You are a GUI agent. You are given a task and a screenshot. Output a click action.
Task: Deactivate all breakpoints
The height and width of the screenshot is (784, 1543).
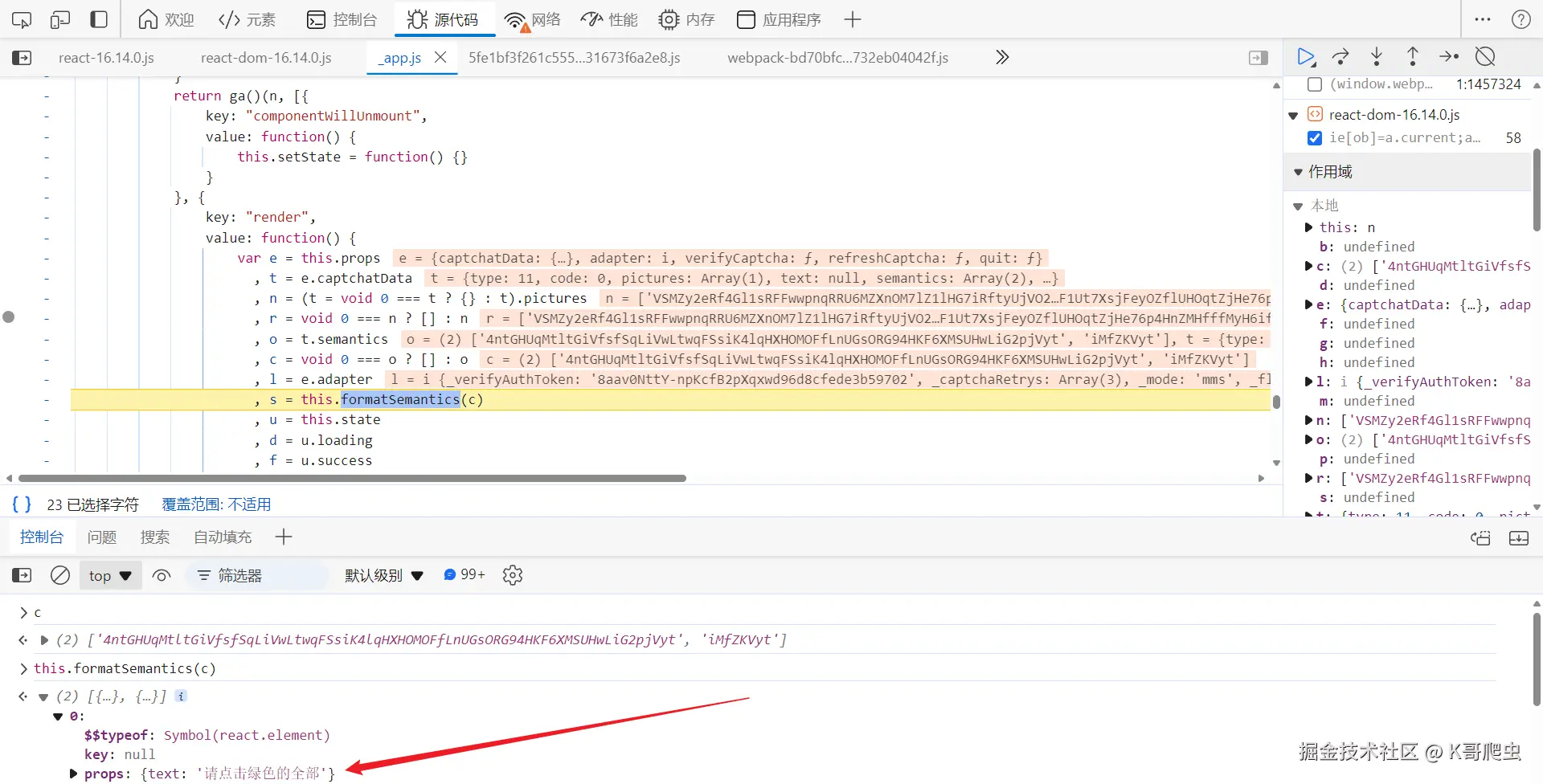[1485, 56]
